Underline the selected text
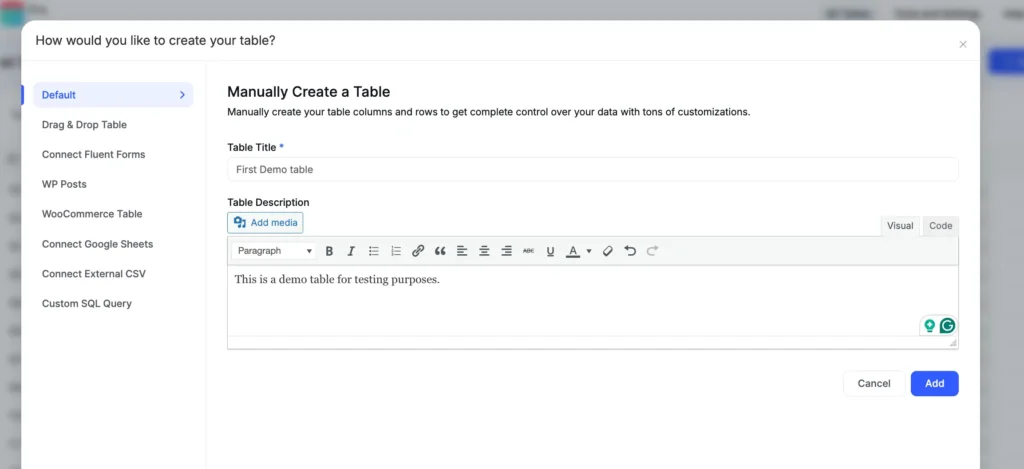This screenshot has height=469, width=1024. pyautogui.click(x=551, y=251)
